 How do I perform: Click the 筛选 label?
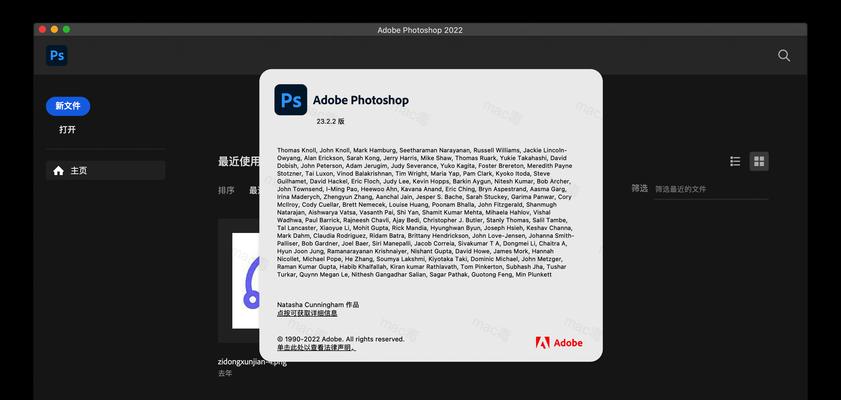tap(639, 189)
